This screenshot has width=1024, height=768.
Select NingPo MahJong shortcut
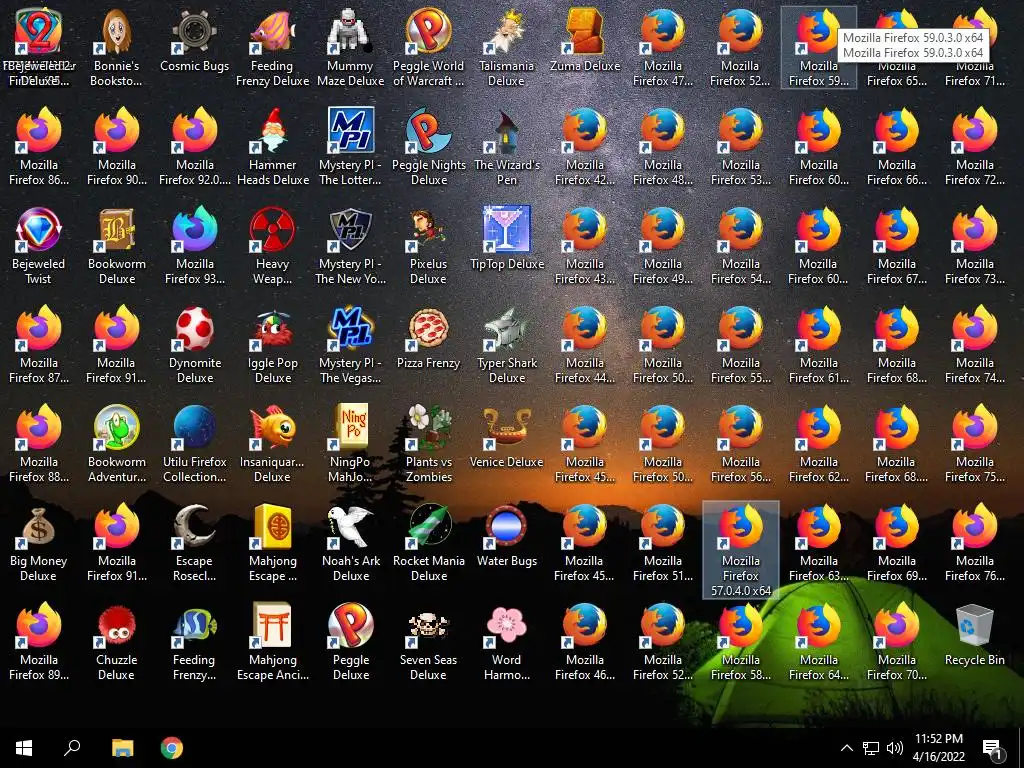click(351, 443)
